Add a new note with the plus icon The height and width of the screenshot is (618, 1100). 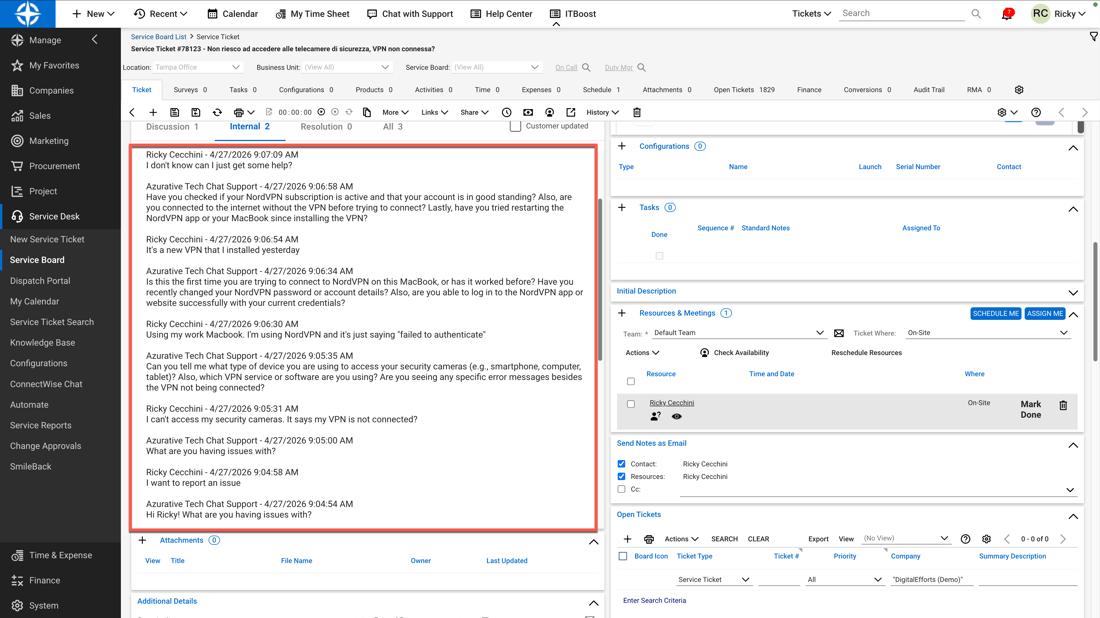coord(154,113)
